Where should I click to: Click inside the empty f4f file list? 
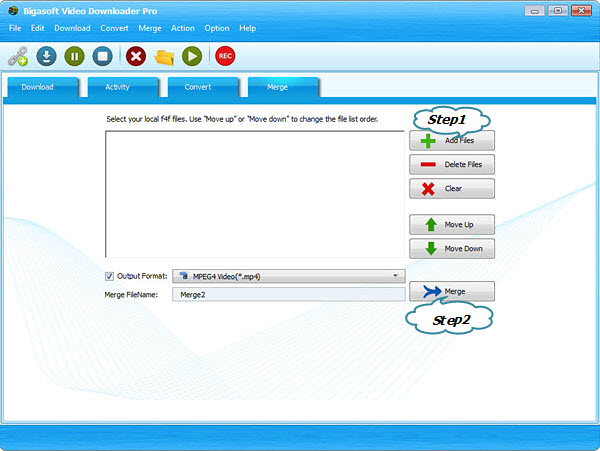[255, 194]
